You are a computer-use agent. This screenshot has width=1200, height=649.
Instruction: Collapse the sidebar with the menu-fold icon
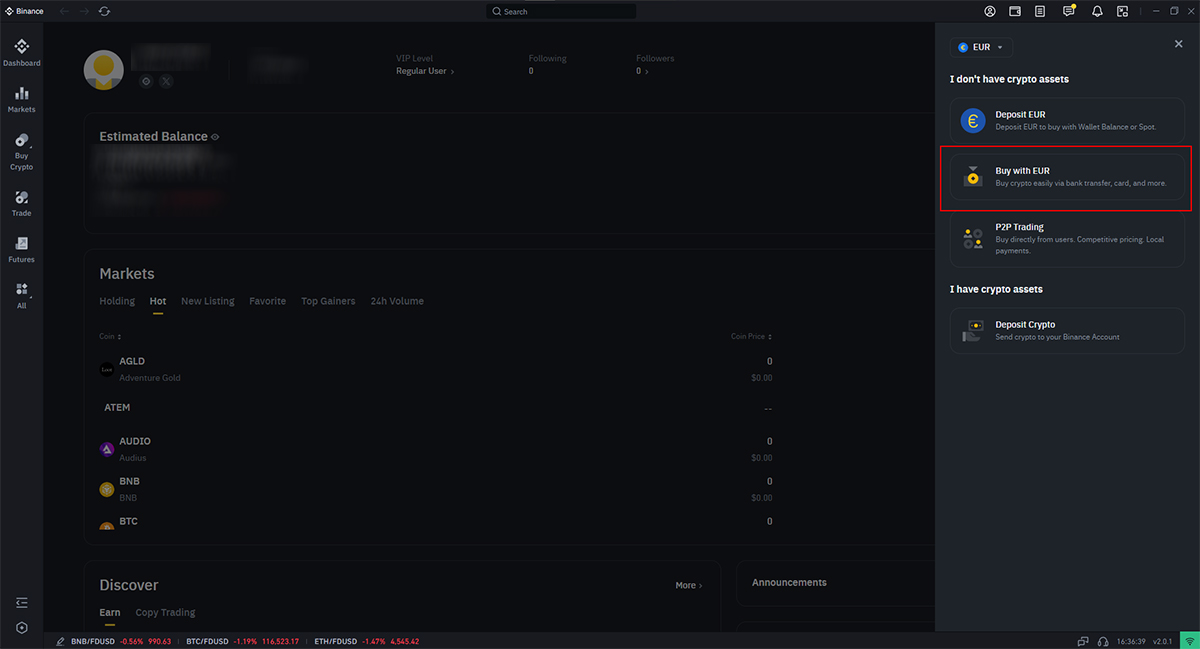22,602
